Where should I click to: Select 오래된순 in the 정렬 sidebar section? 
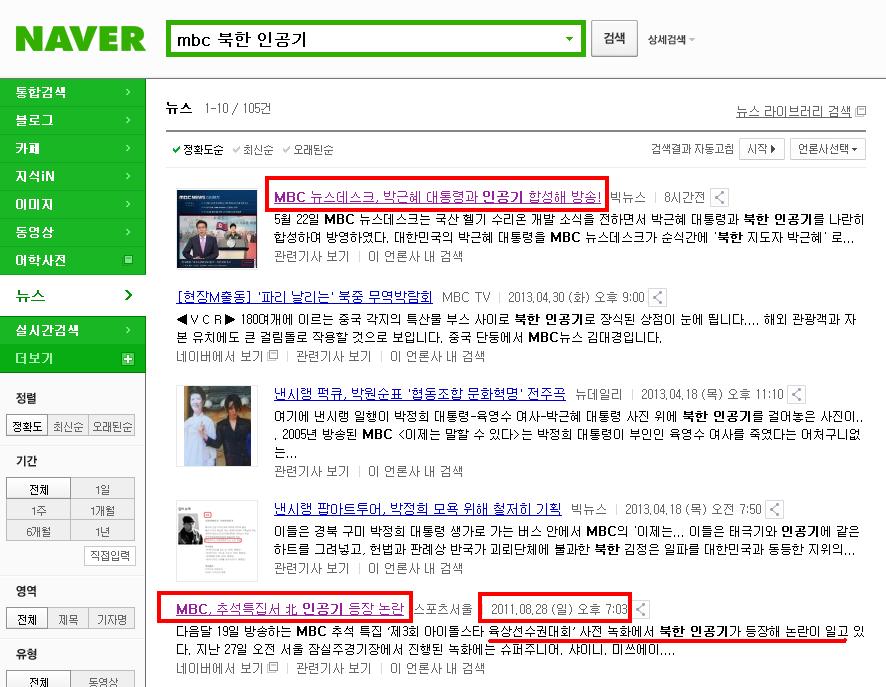(x=112, y=426)
